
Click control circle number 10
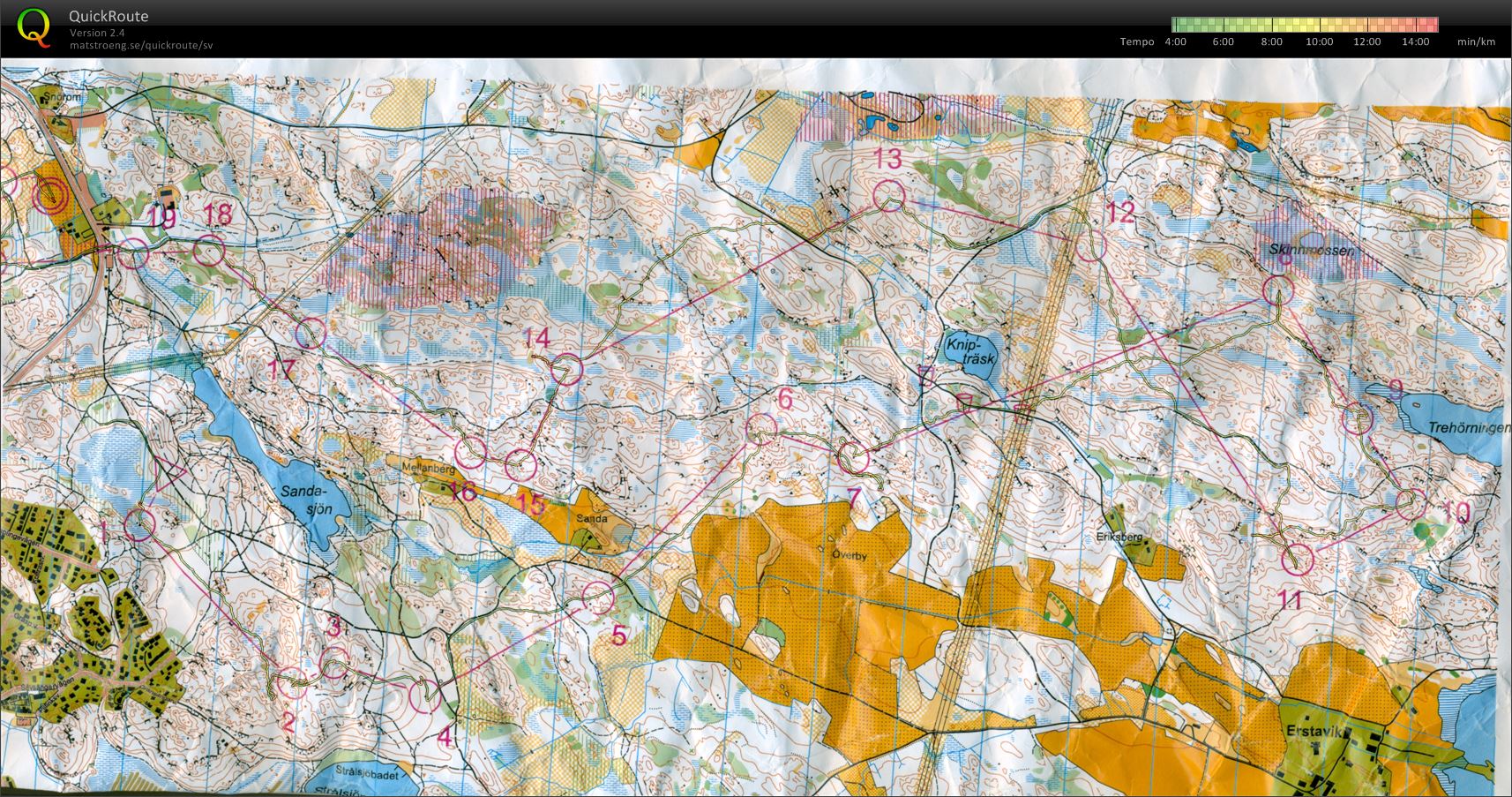point(1411,505)
